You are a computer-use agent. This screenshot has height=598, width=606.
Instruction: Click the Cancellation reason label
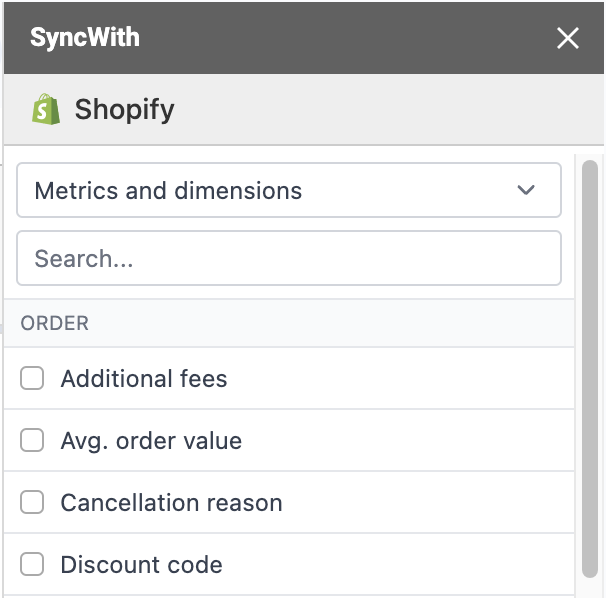tap(172, 503)
